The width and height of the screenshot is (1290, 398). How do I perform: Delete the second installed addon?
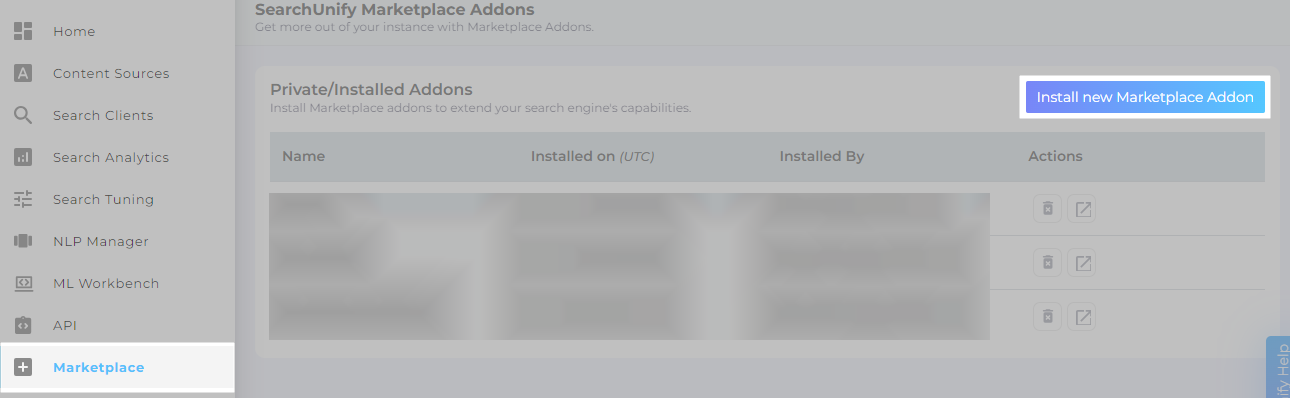[1047, 263]
